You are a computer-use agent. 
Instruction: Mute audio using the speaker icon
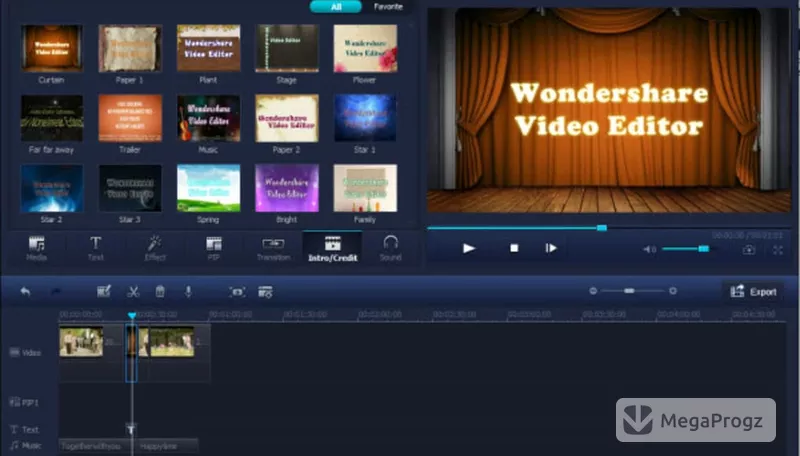[x=649, y=249]
